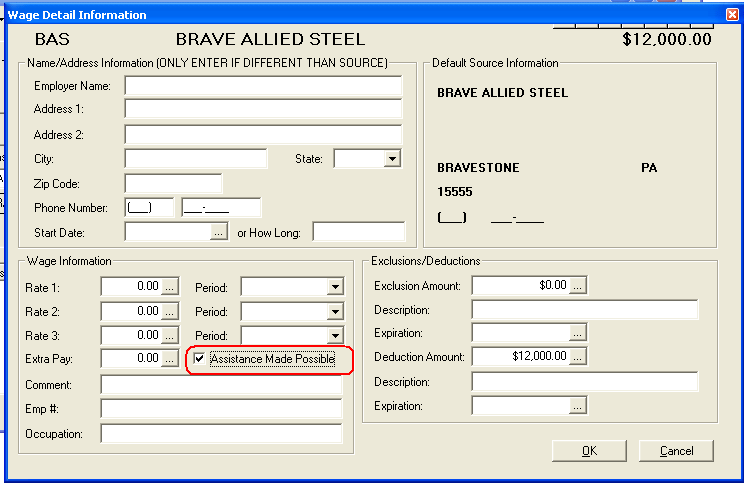Focus the Zip Code field

pyautogui.click(x=173, y=184)
